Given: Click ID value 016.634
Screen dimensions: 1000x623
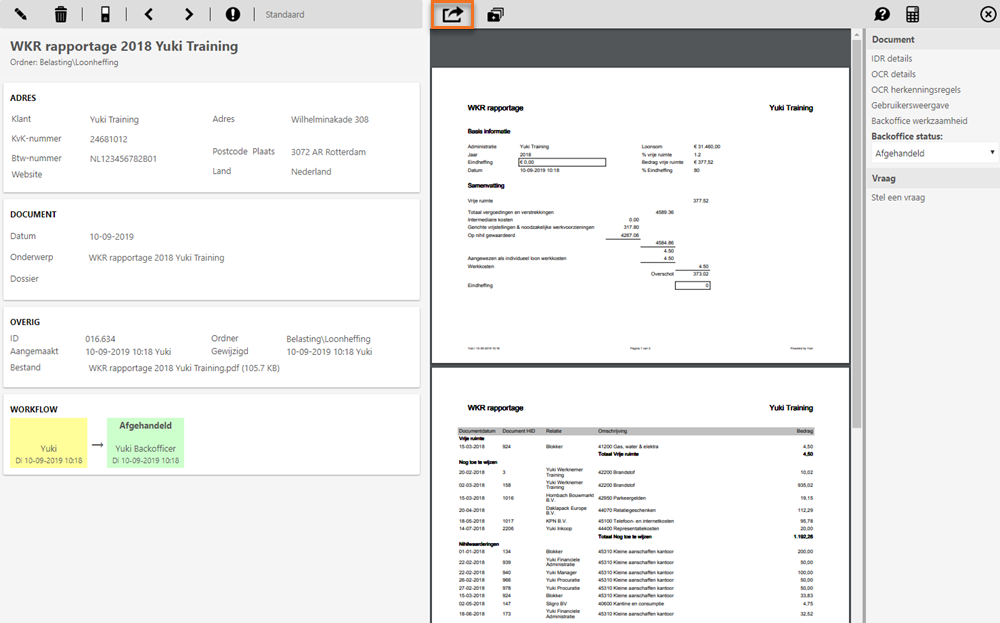Looking at the screenshot, I should 100,339.
